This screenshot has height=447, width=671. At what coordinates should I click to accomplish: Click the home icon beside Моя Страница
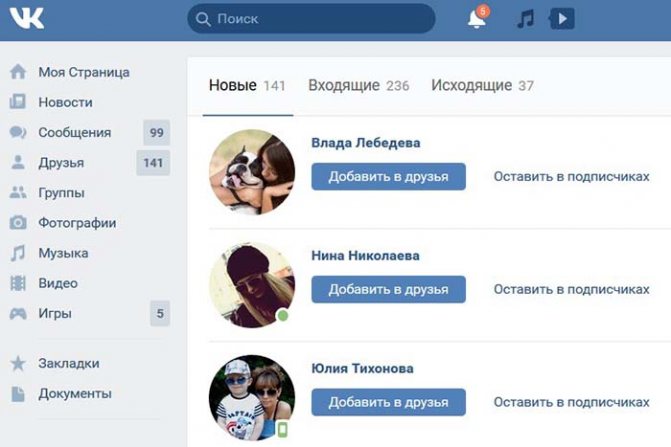pos(18,72)
